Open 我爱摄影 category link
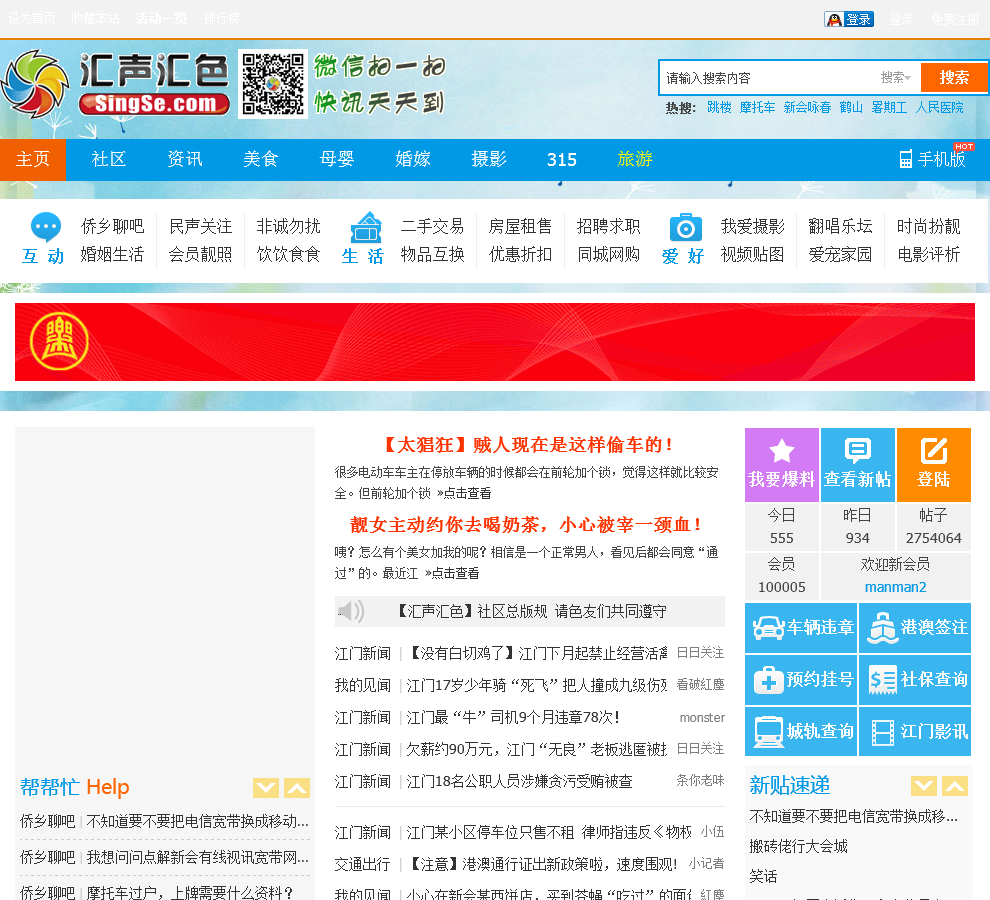This screenshot has width=990, height=900. click(x=753, y=226)
